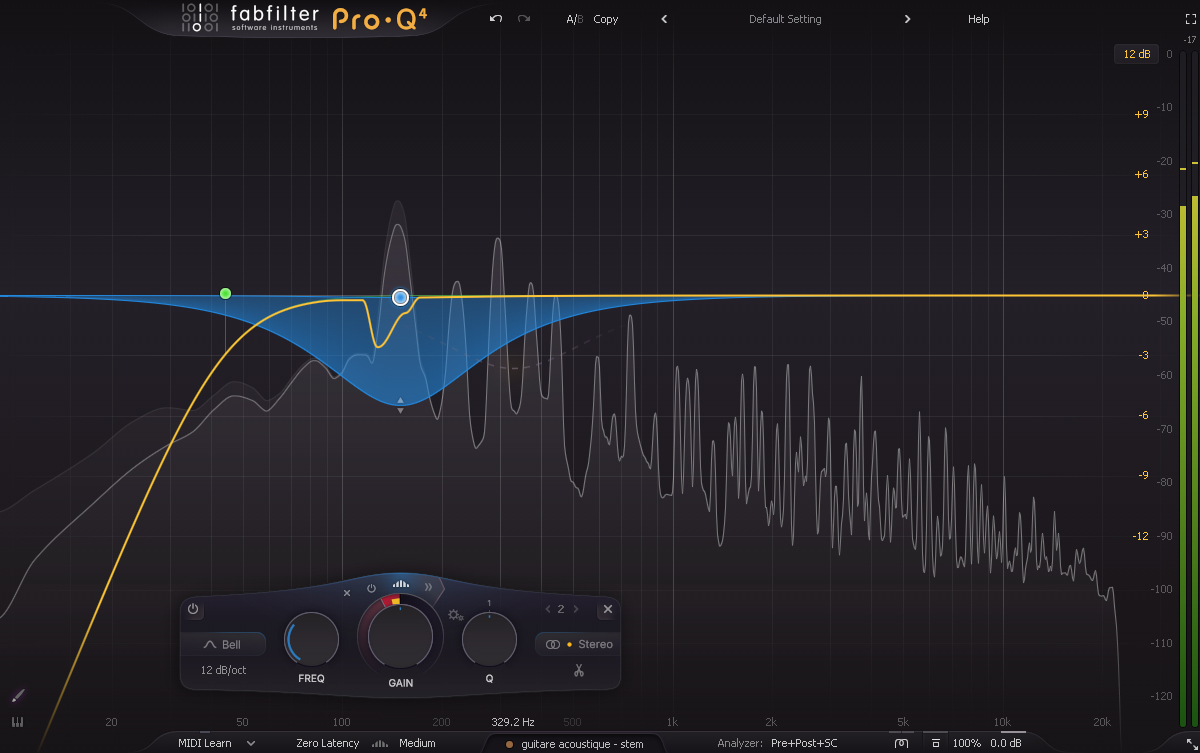
Task: Toggle dynamic EQ power above gain knob
Action: point(371,588)
